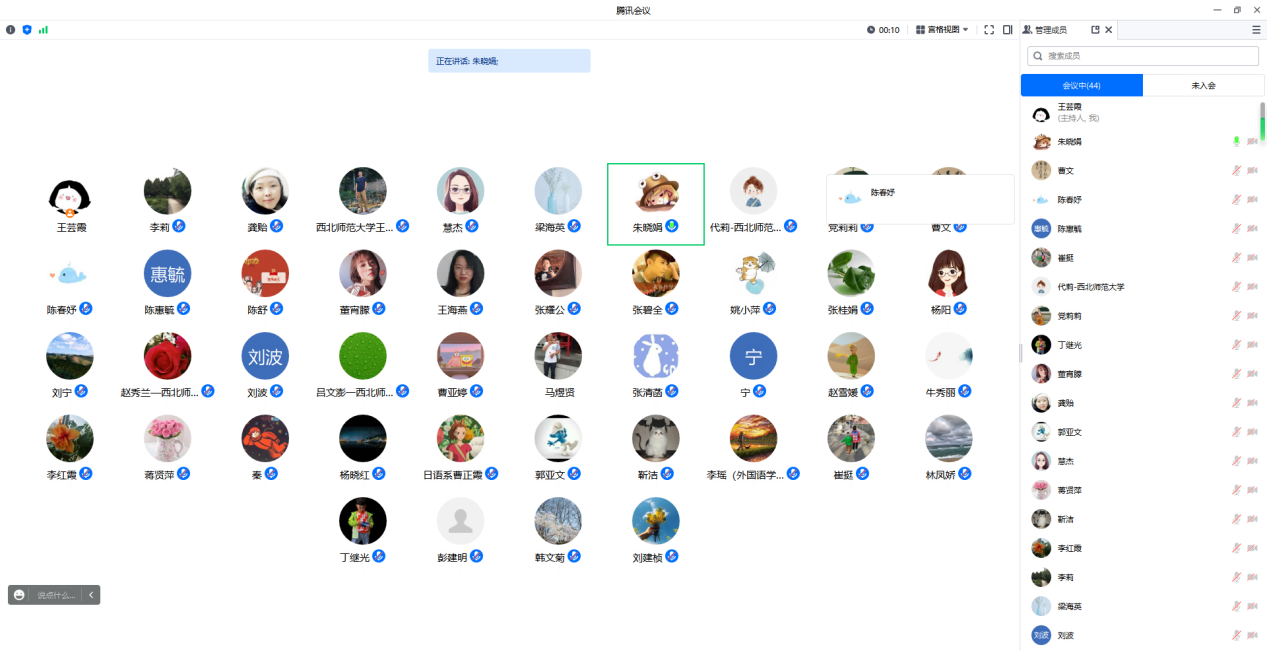1267x651 pixels.
Task: Click the 说点什么... chat input
Action: pos(56,595)
